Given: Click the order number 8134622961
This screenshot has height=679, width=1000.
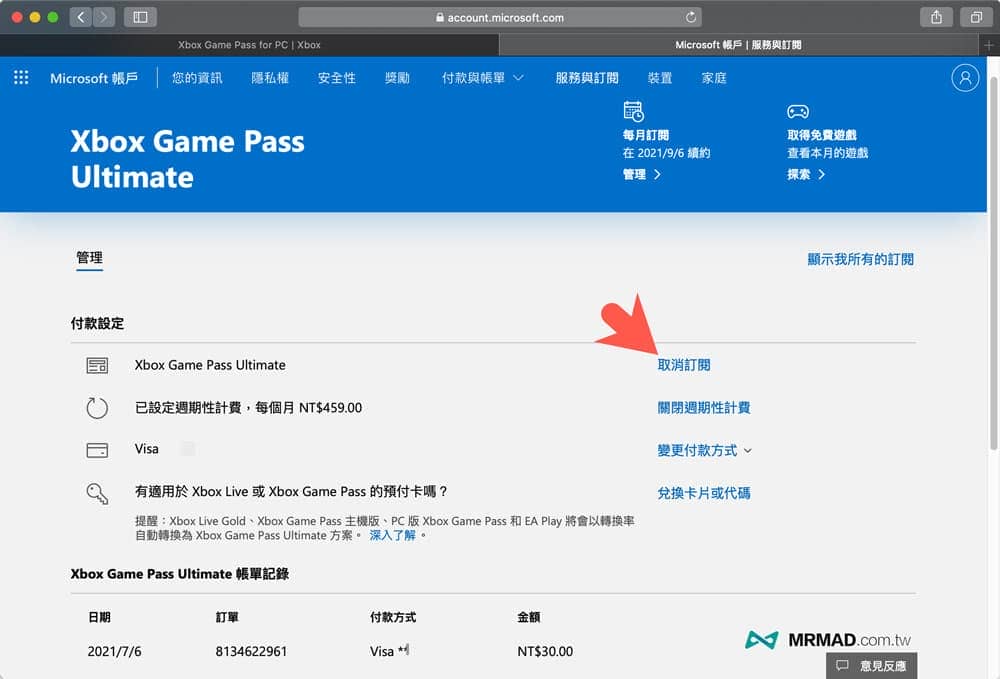Looking at the screenshot, I should coord(251,652).
